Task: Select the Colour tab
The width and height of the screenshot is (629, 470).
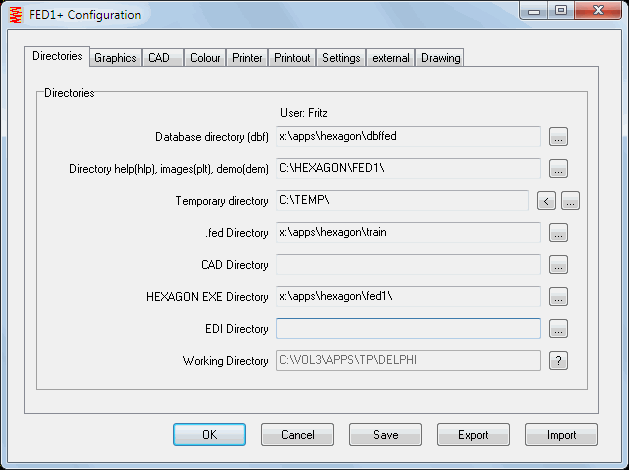Action: click(205, 58)
